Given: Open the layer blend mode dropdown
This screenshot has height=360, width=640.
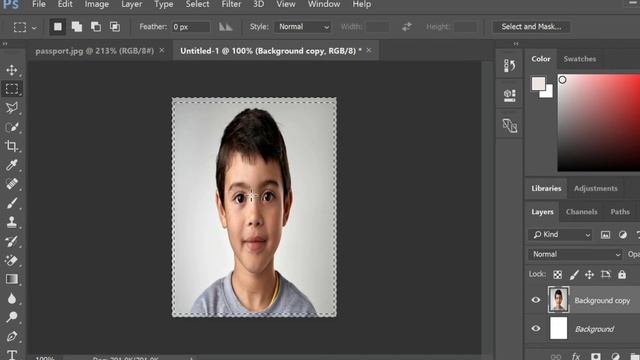Looking at the screenshot, I should coord(576,254).
